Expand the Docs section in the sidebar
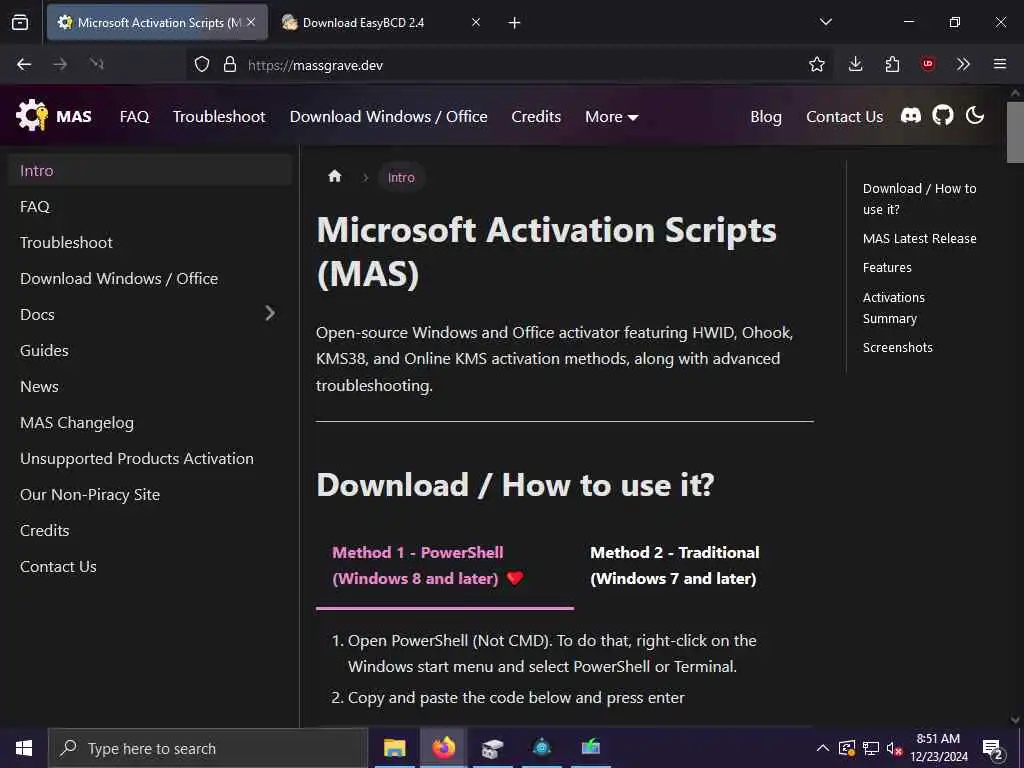The height and width of the screenshot is (768, 1024). pos(270,313)
